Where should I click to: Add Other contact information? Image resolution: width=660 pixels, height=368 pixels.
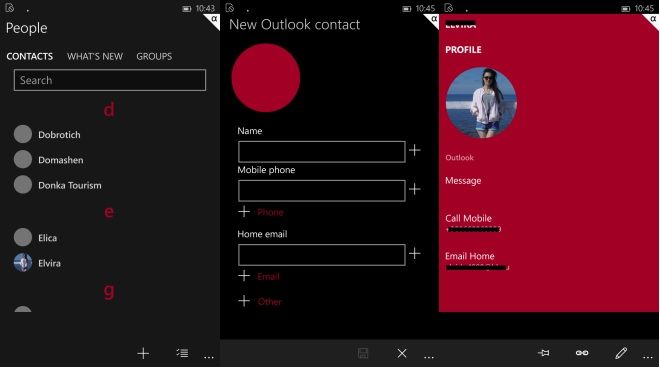click(260, 301)
